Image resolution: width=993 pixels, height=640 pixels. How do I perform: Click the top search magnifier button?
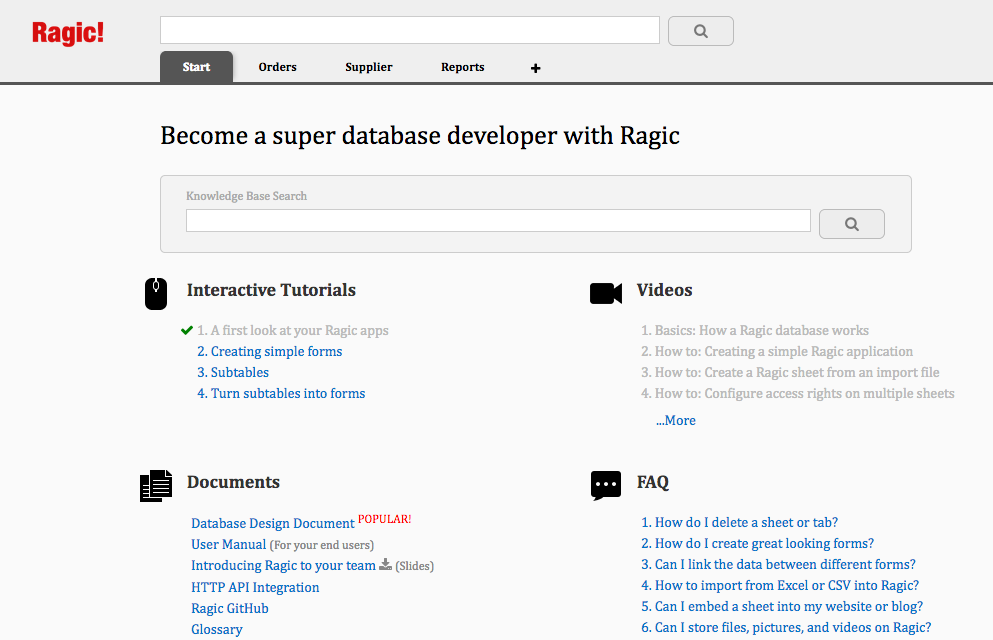point(700,31)
